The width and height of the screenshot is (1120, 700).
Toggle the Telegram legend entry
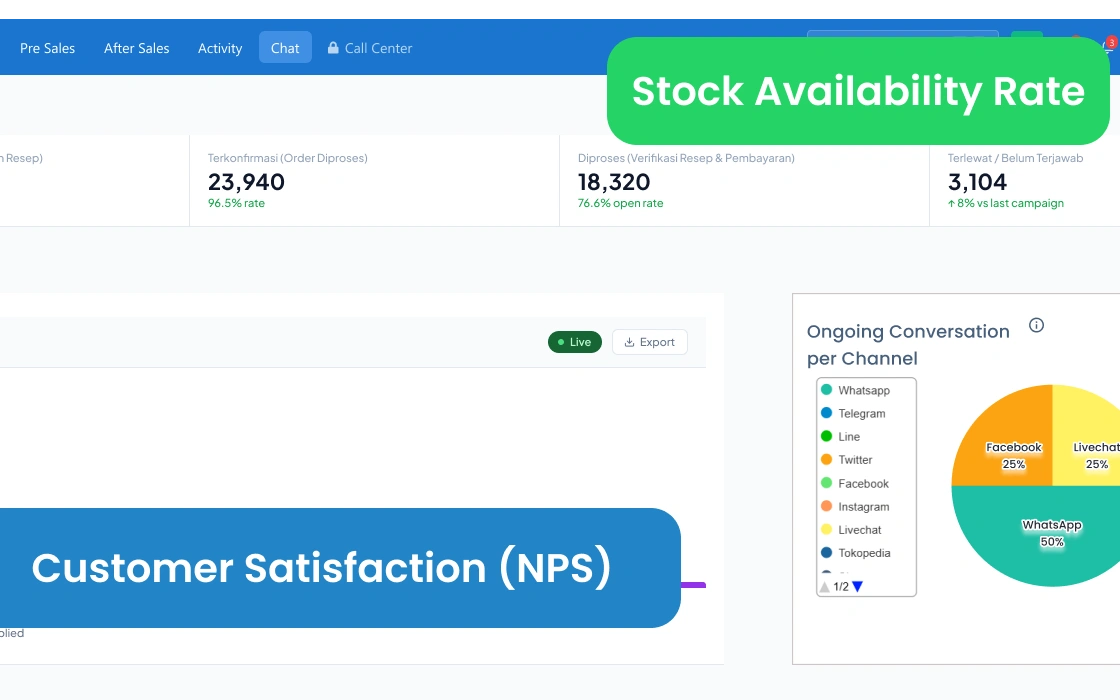(853, 414)
